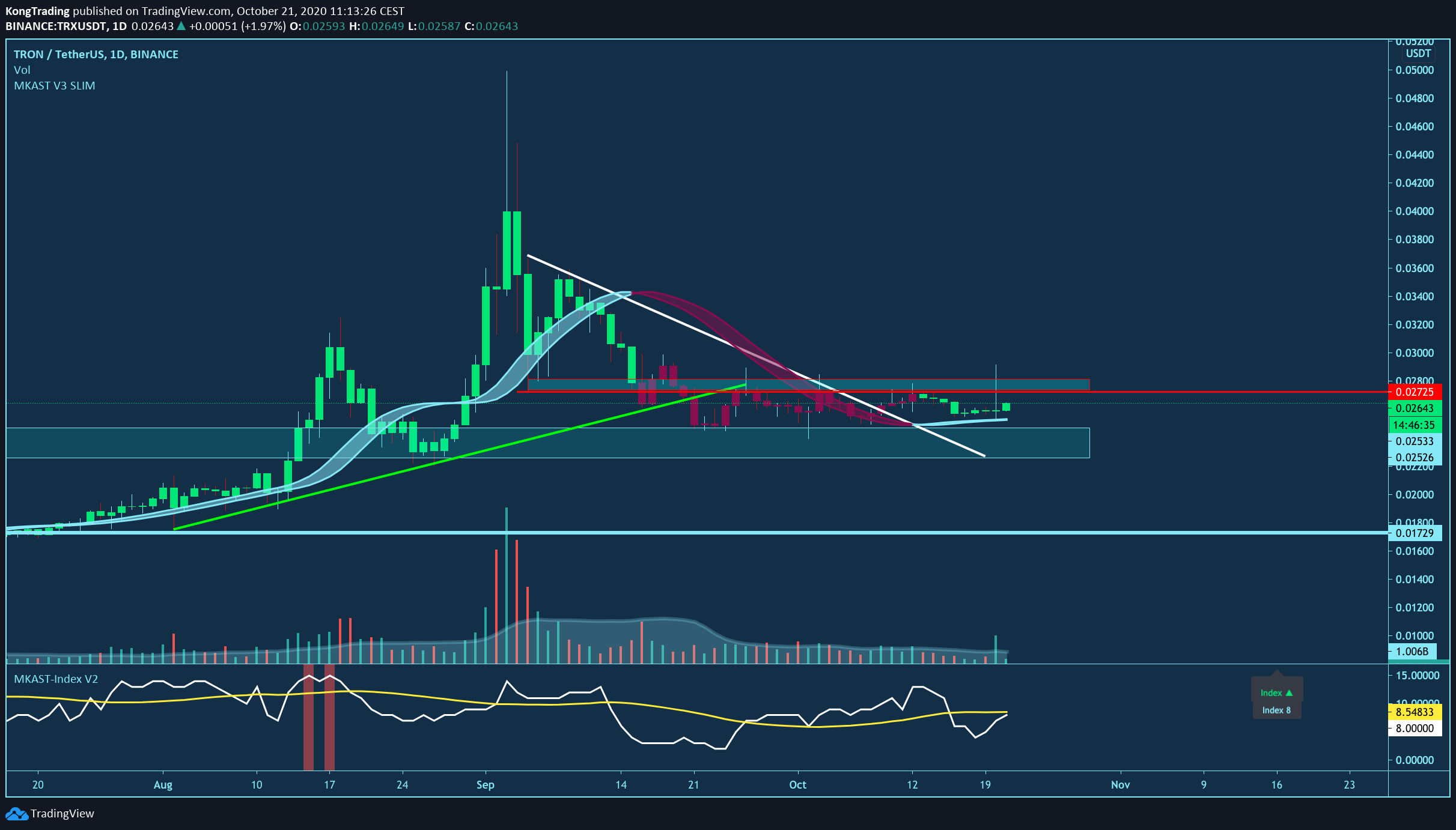Click the TRON / TetherUS, 1D, BINANCE legend
The image size is (1456, 830).
click(x=96, y=54)
